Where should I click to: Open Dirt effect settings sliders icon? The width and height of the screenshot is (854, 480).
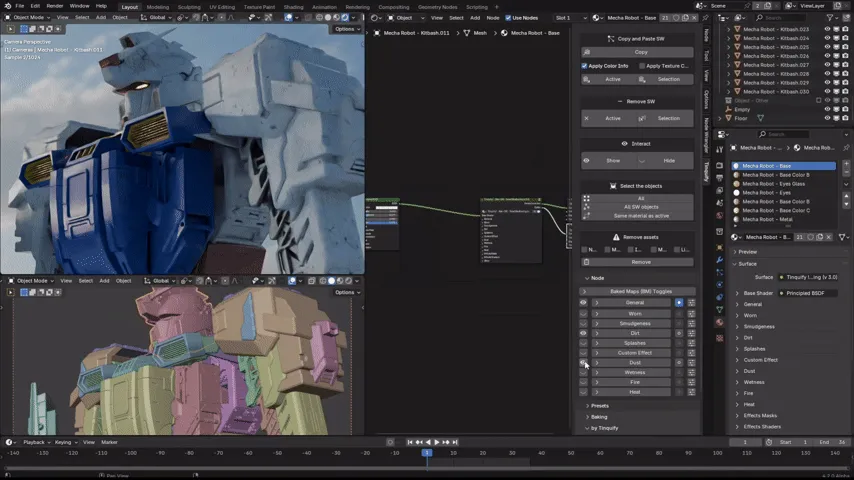(x=691, y=333)
